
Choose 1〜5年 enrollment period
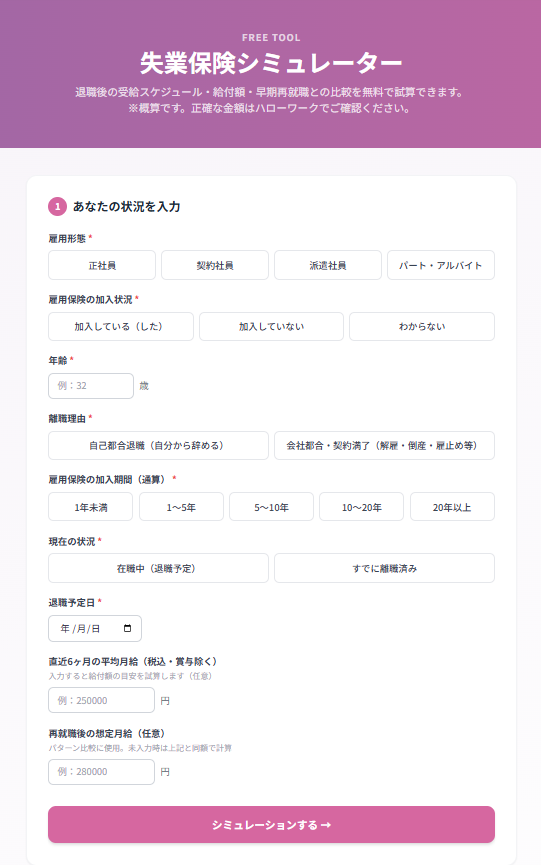181,507
